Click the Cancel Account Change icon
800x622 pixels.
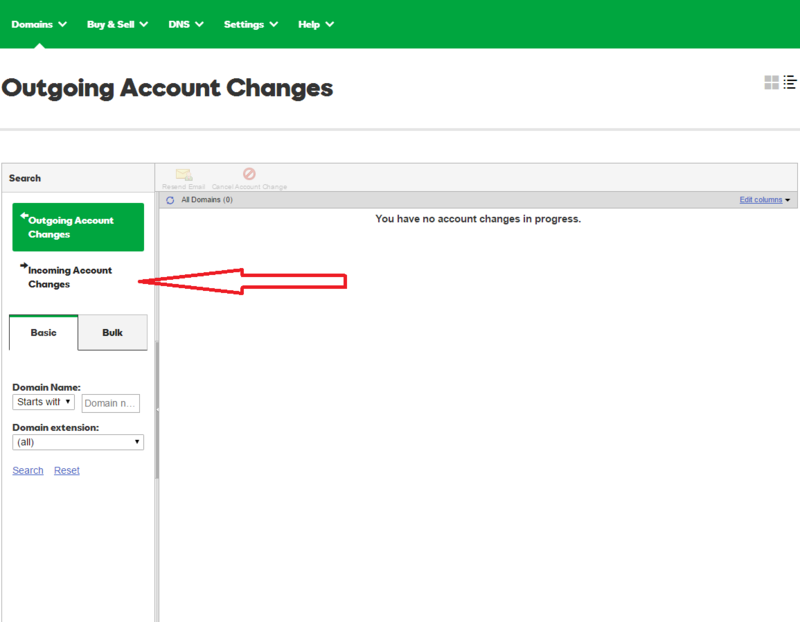pos(249,174)
